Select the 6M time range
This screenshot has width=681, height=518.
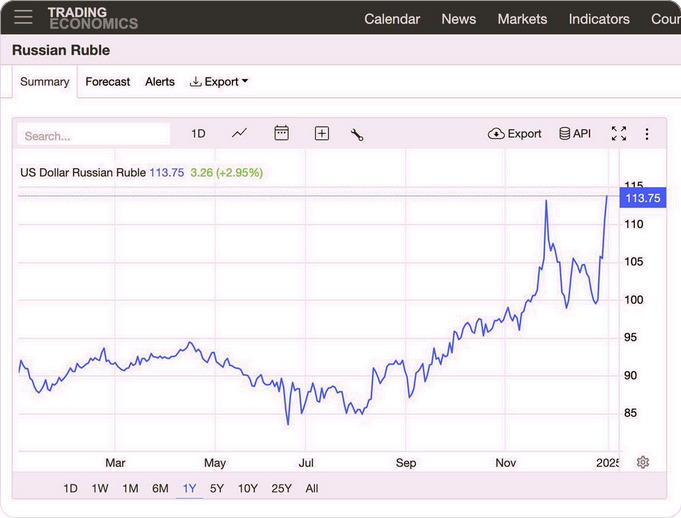pyautogui.click(x=160, y=488)
